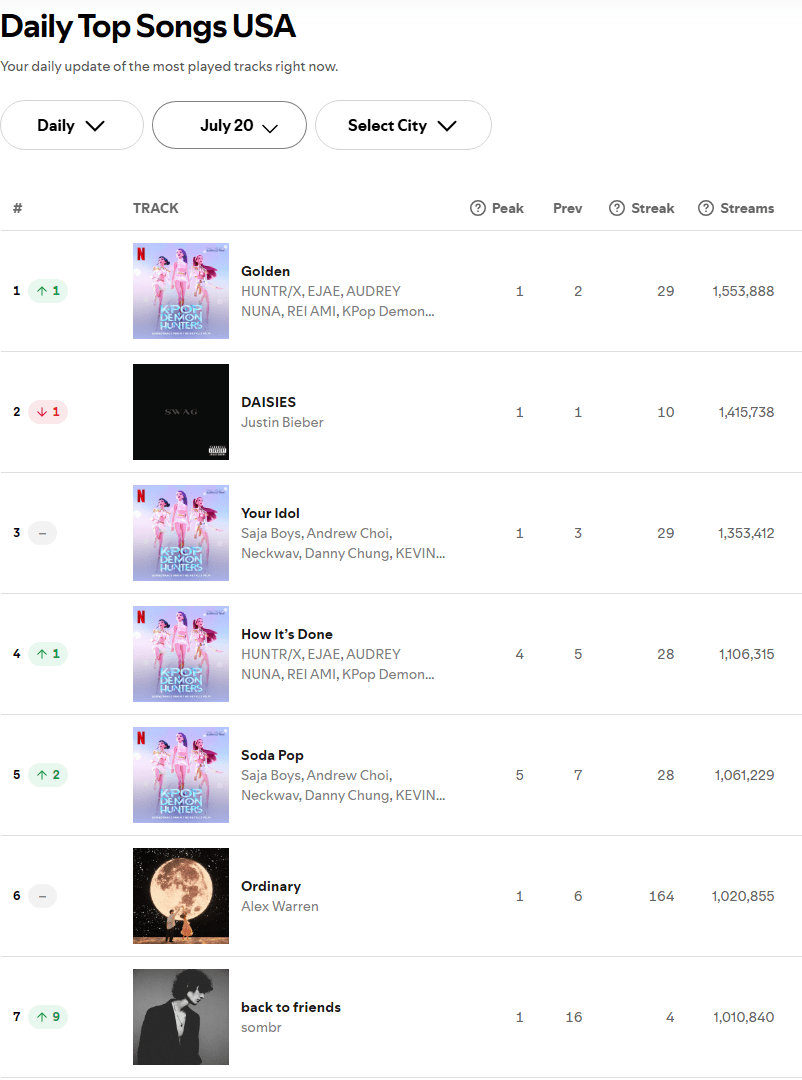Click the back to friends cover art
Screen dimensions: 802x1080
point(181,1017)
